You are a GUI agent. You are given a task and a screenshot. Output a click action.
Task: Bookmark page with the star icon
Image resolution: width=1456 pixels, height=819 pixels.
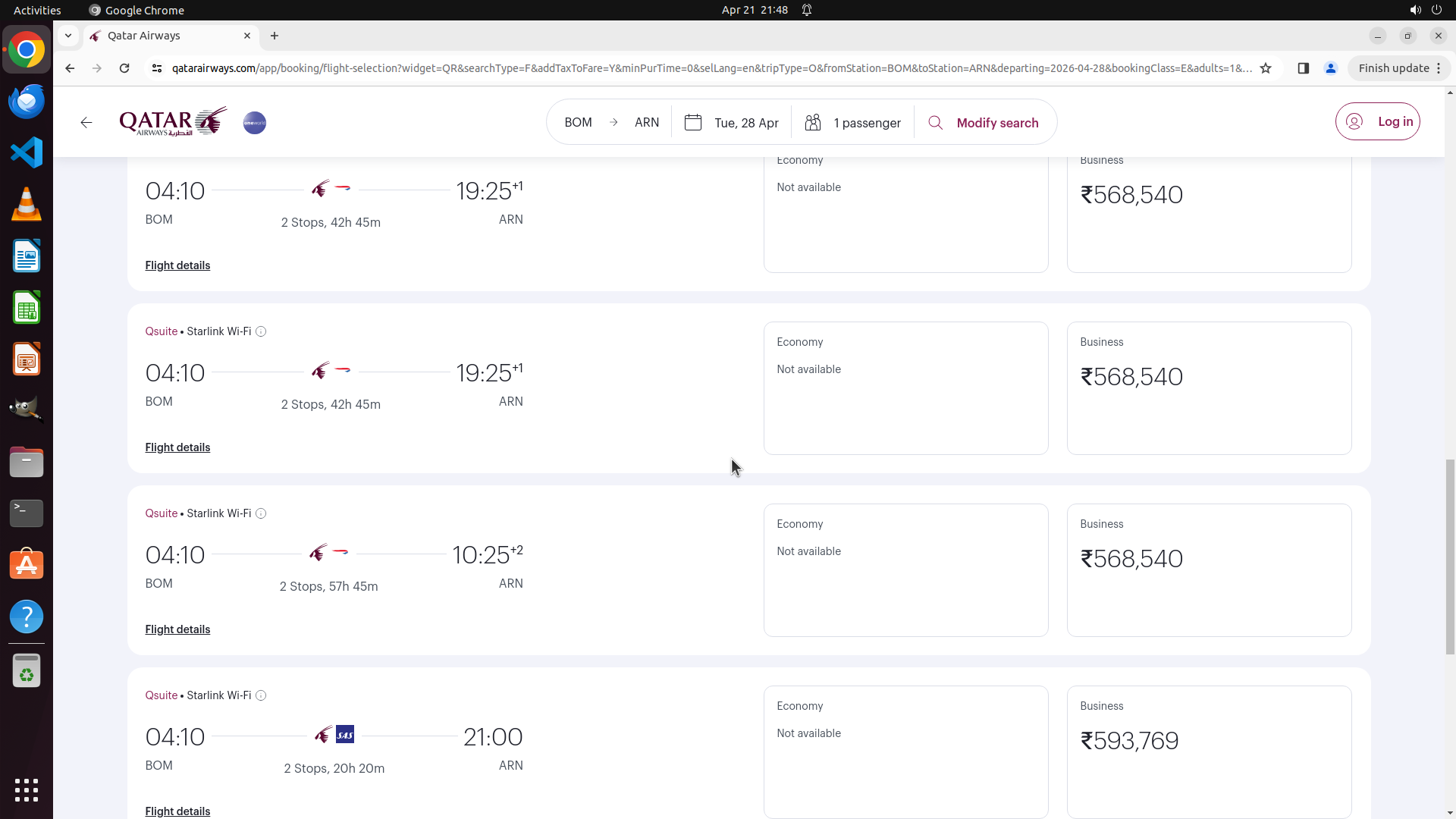pyautogui.click(x=1265, y=68)
